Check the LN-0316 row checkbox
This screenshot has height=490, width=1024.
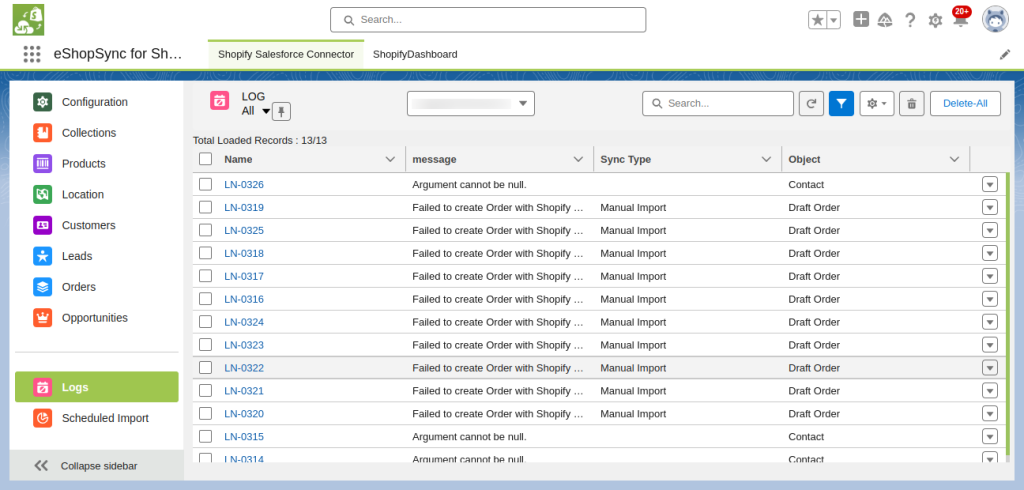[x=206, y=299]
